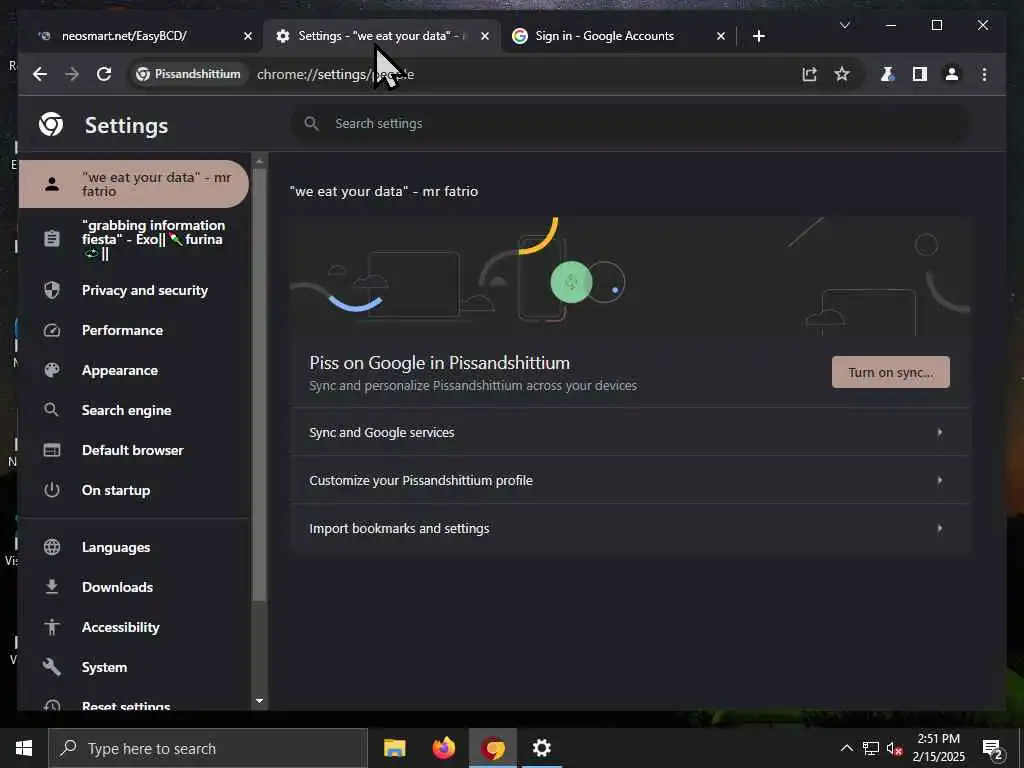Open the three-dot browser menu
Image resolution: width=1024 pixels, height=768 pixels.
(984, 74)
